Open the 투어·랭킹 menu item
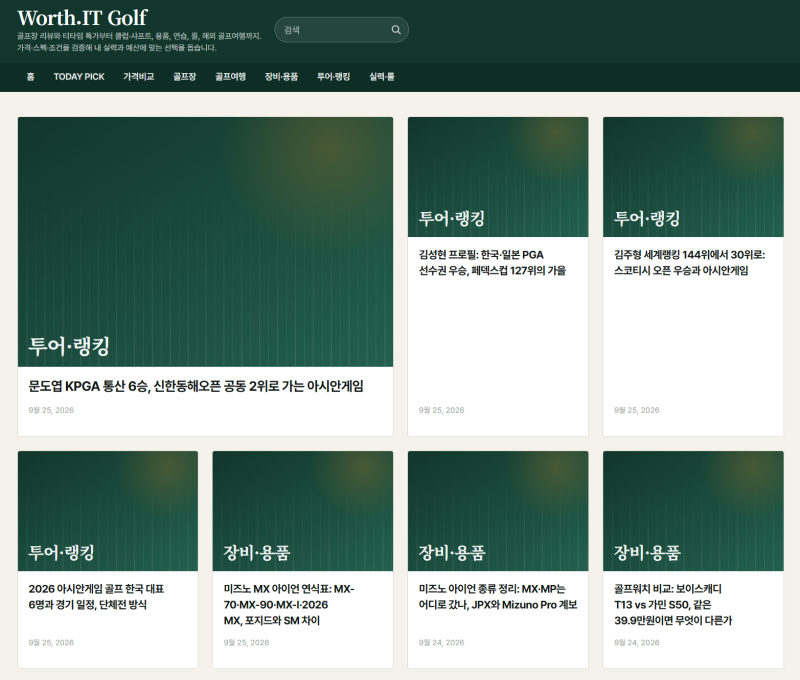The image size is (800, 680). [334, 77]
